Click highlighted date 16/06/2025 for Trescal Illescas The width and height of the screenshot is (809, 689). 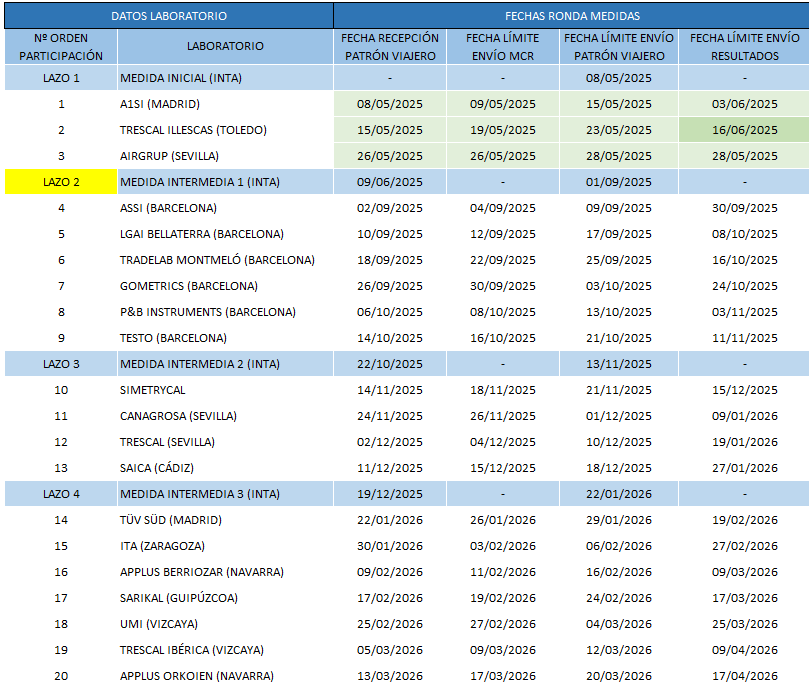745,130
